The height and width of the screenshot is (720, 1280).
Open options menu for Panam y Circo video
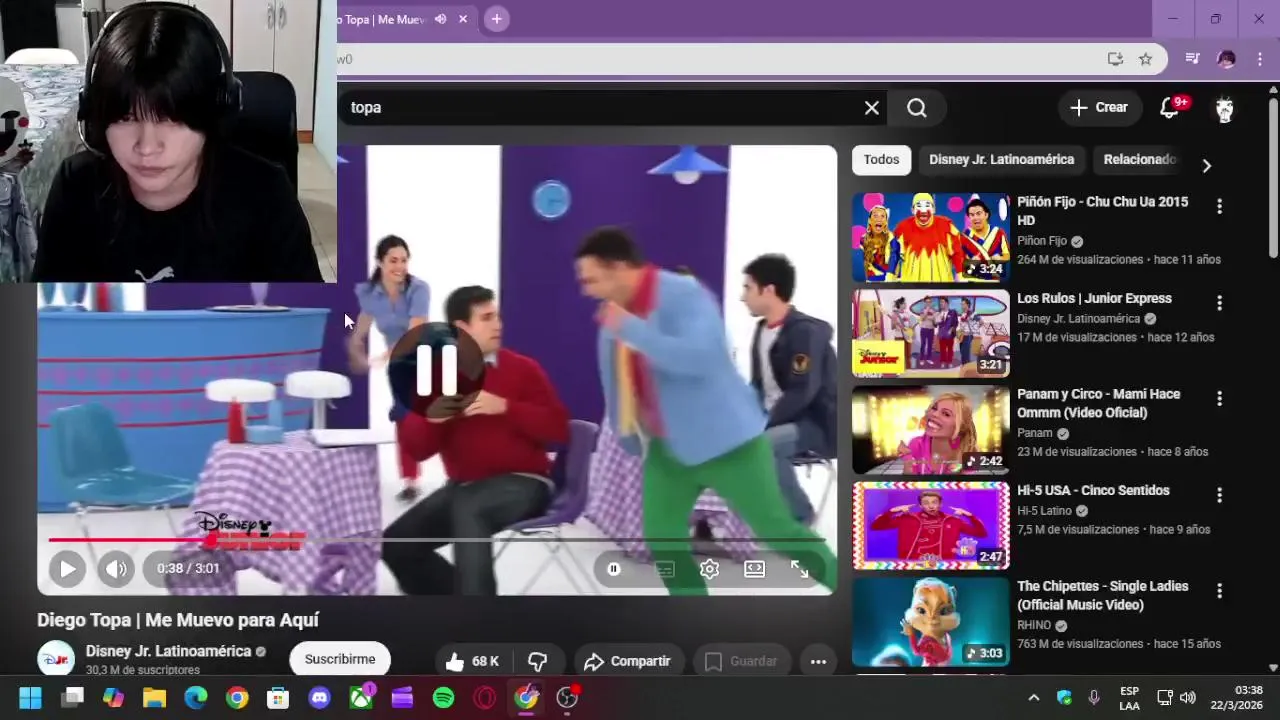pos(1219,398)
